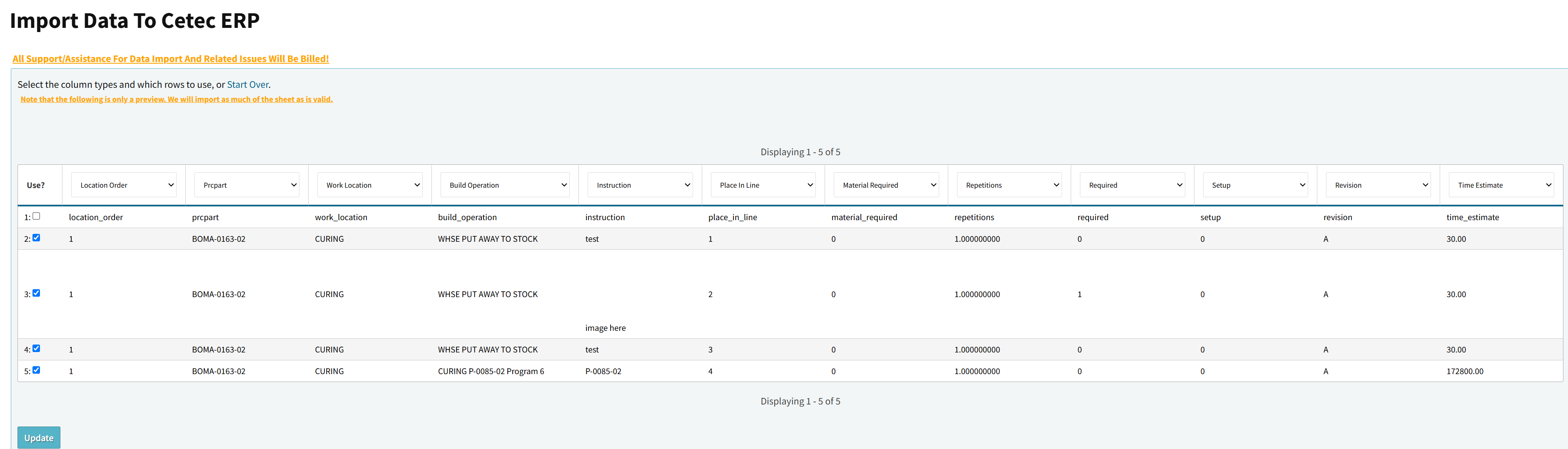The height and width of the screenshot is (449, 1568).
Task: Select the 'build_operation' cell in row 1
Action: [x=467, y=217]
